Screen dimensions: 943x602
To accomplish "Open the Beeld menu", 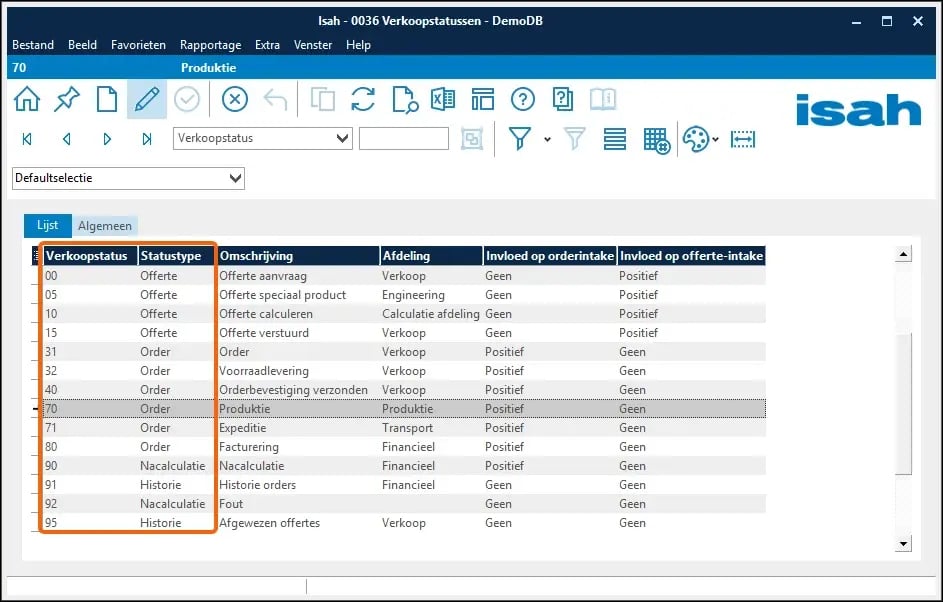I will click(82, 45).
